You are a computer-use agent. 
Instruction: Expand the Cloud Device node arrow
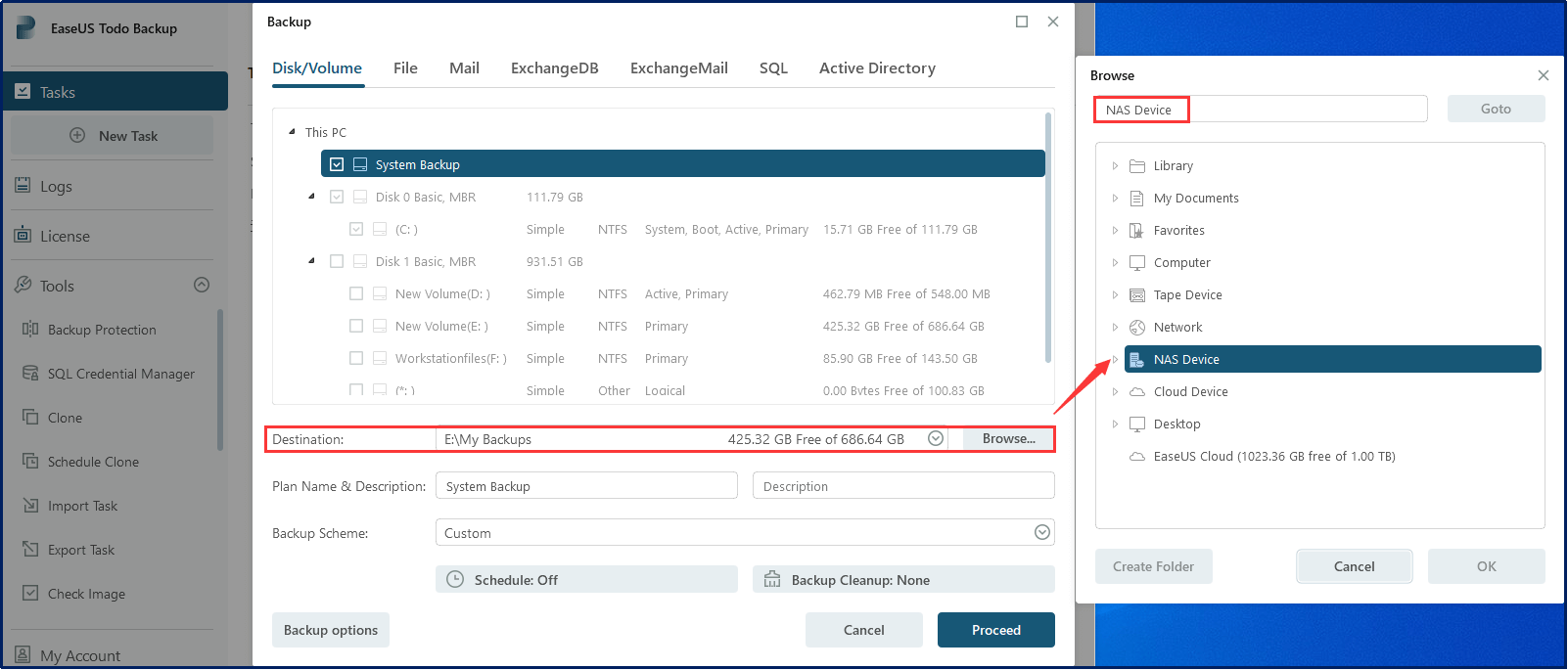[x=1115, y=391]
